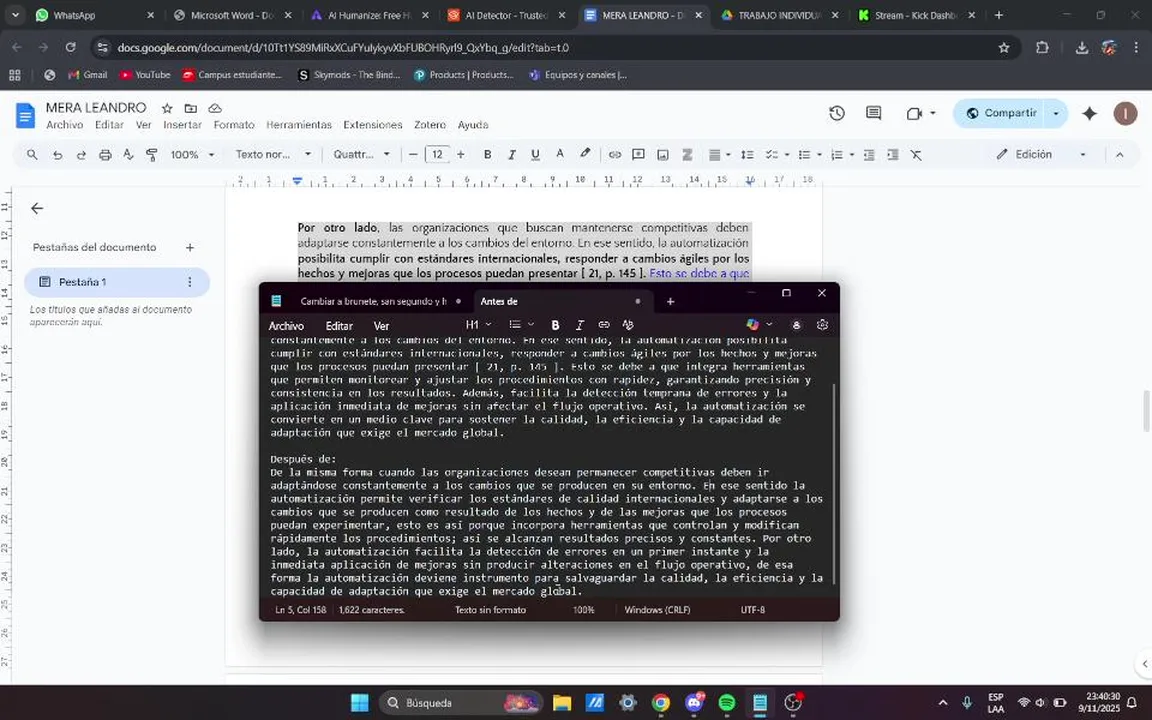This screenshot has height=720, width=1152.
Task: Click the Google Docs undo icon
Action: [57, 155]
